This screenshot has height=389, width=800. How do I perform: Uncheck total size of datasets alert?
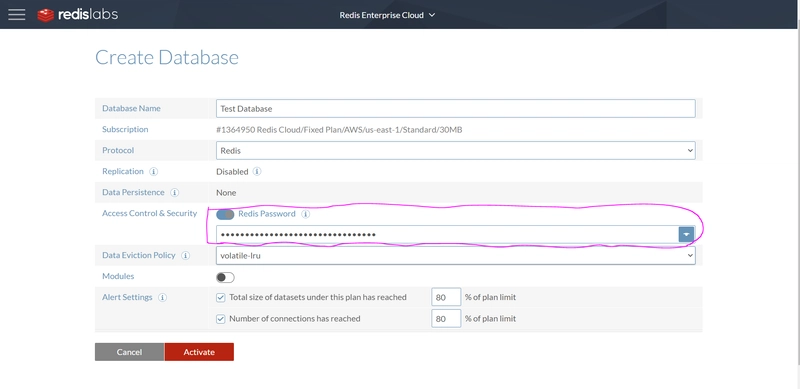221,297
